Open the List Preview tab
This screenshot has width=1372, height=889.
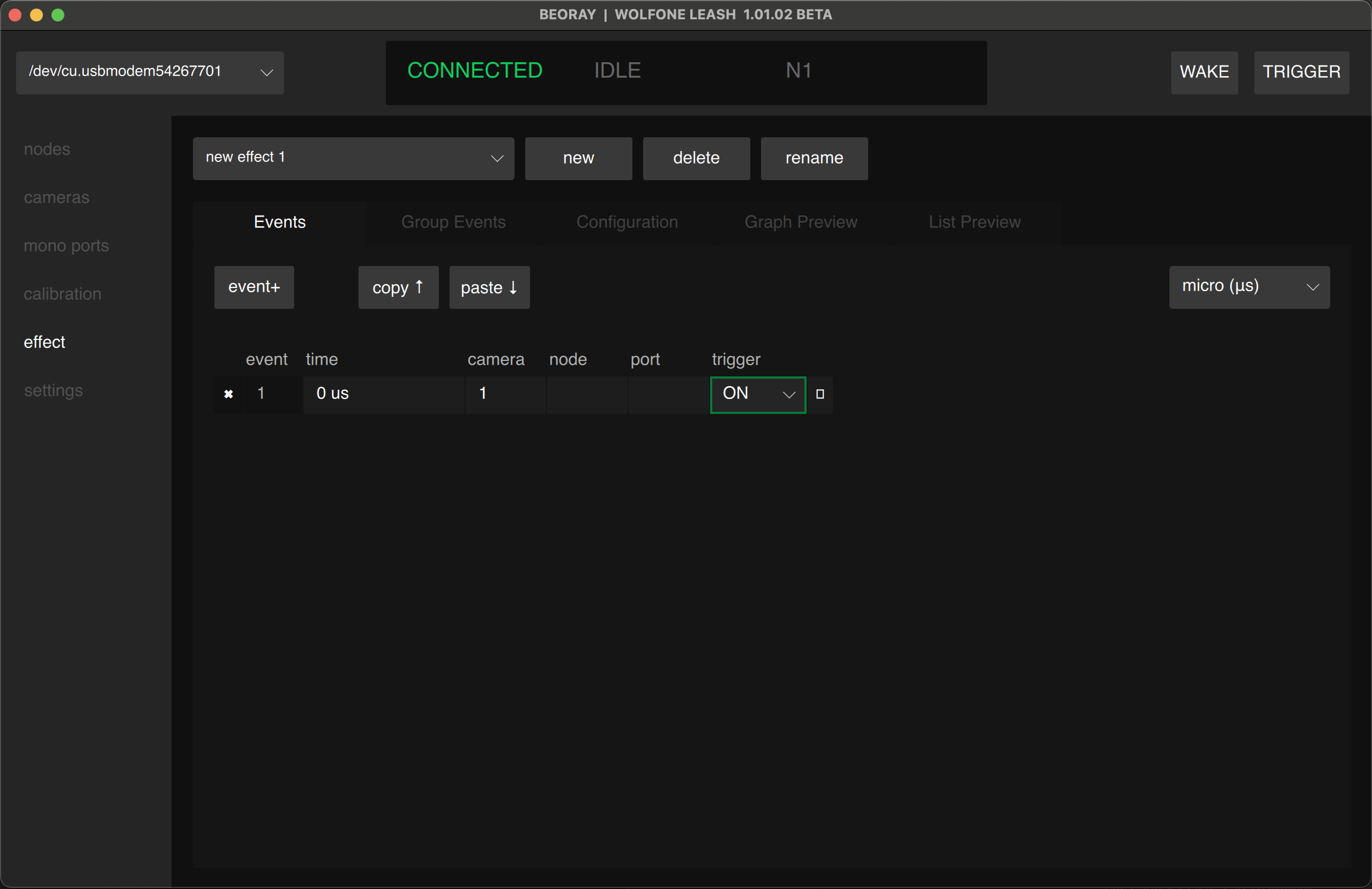pos(974,222)
